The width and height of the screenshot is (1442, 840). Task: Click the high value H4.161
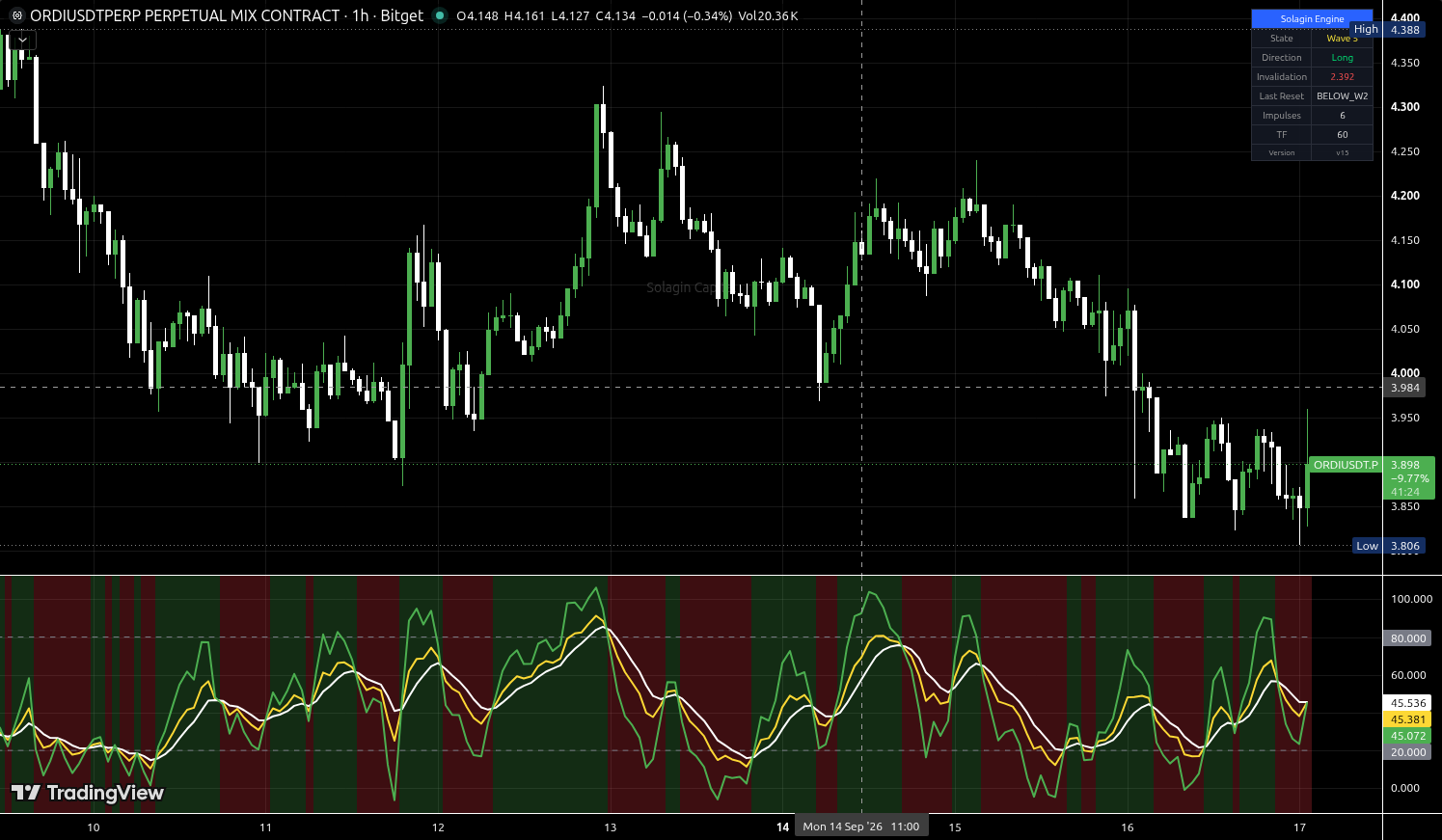[x=525, y=16]
